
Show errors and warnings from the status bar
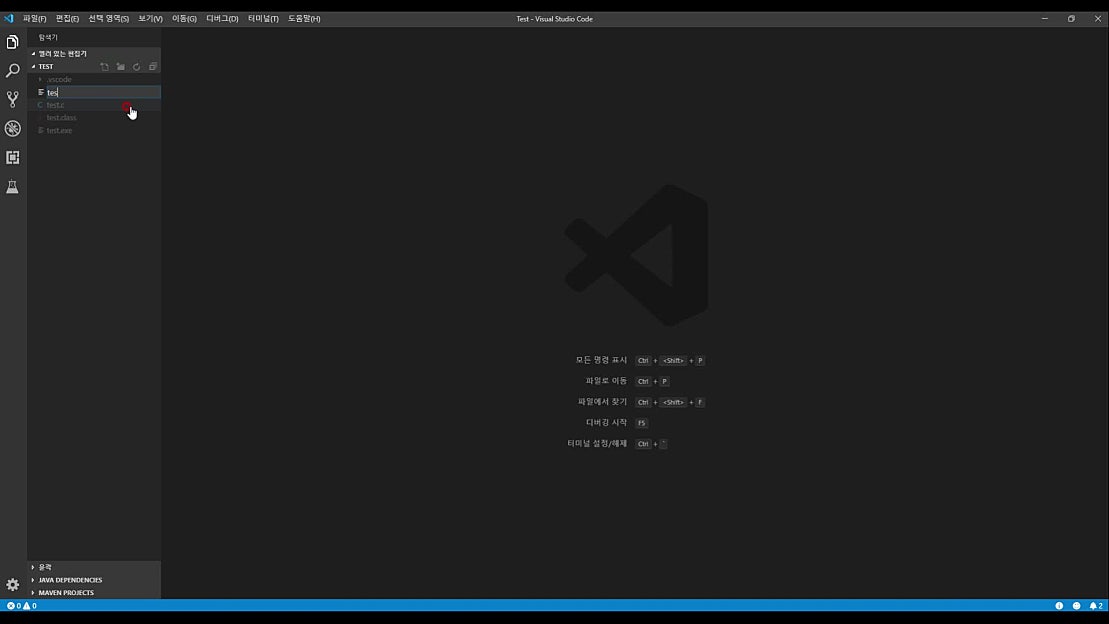point(22,605)
